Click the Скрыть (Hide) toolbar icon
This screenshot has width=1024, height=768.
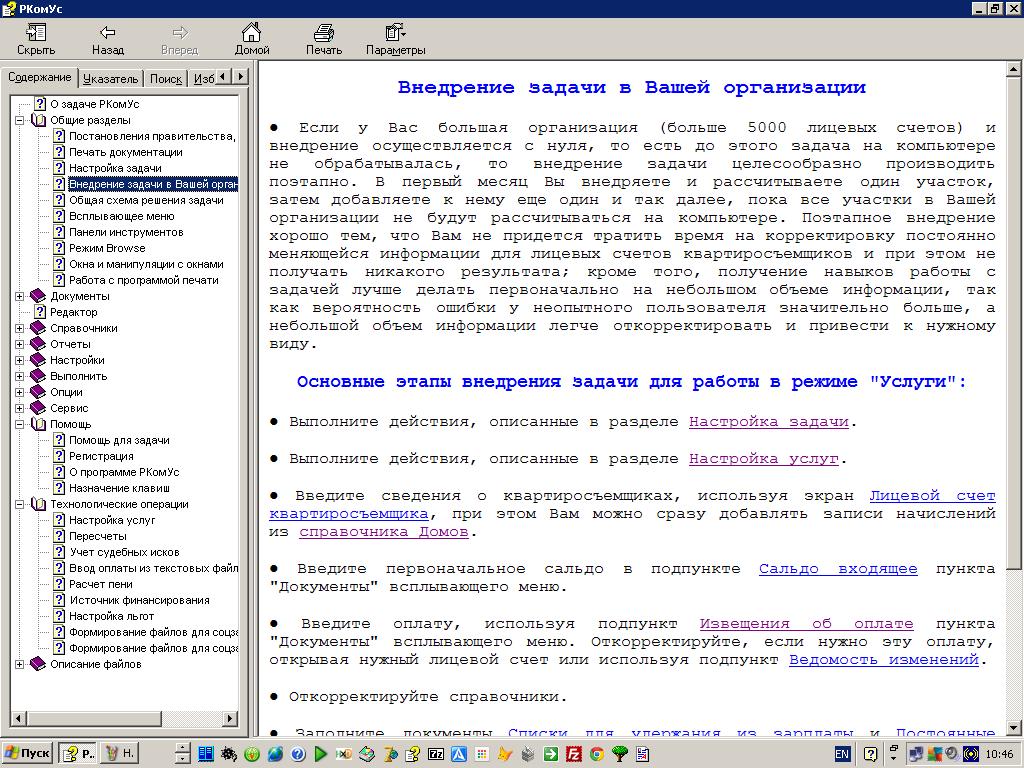tap(36, 33)
